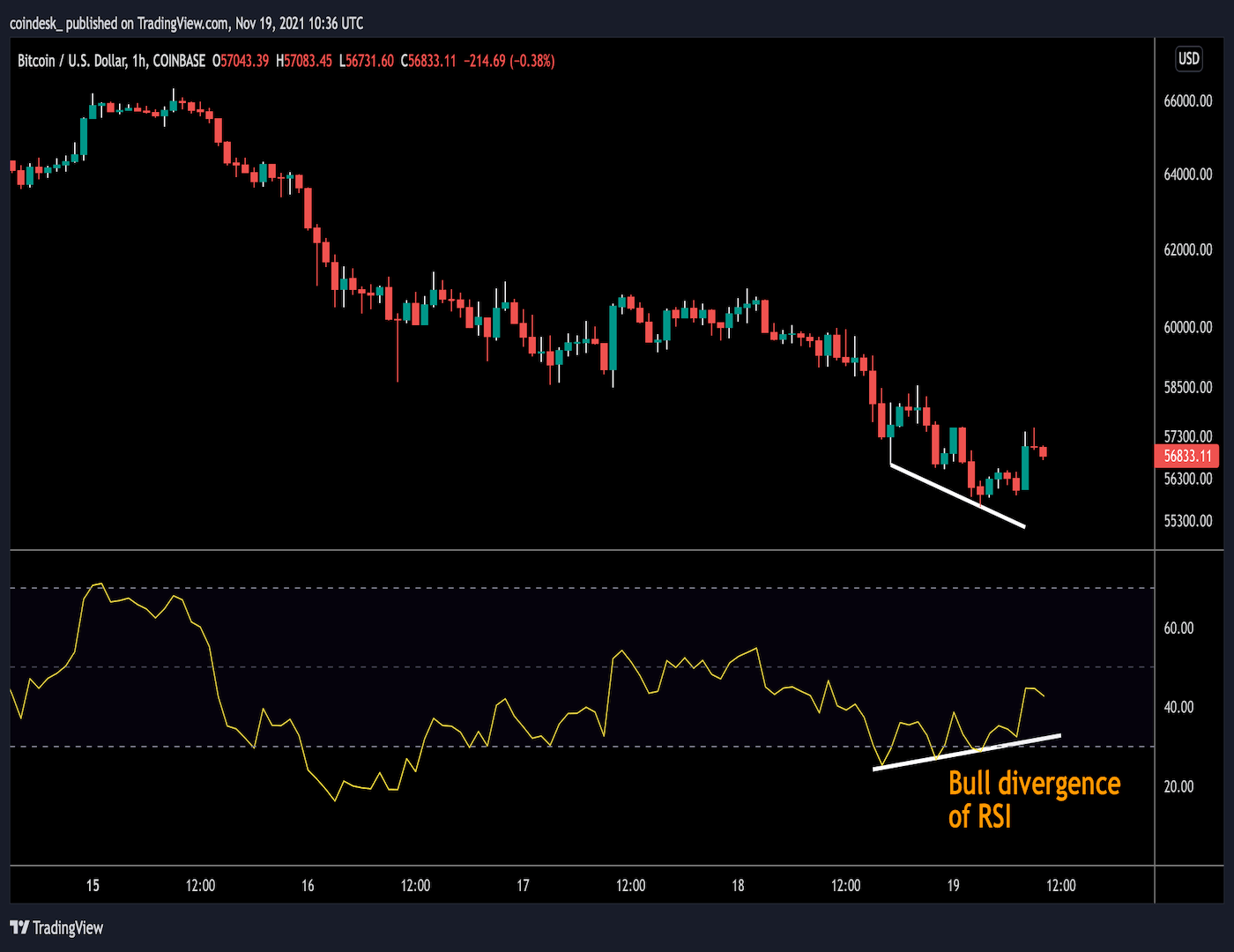Click the date label 16 on time axis
This screenshot has width=1234, height=952.
coord(308,885)
